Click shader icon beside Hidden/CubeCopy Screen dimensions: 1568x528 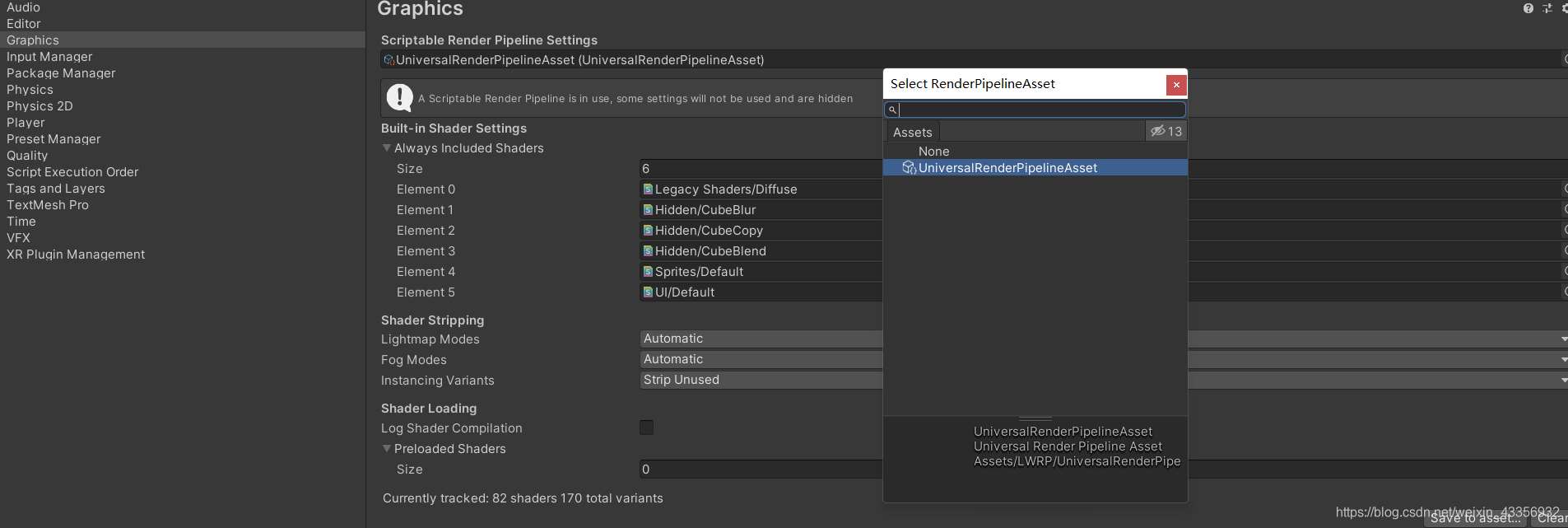[648, 231]
